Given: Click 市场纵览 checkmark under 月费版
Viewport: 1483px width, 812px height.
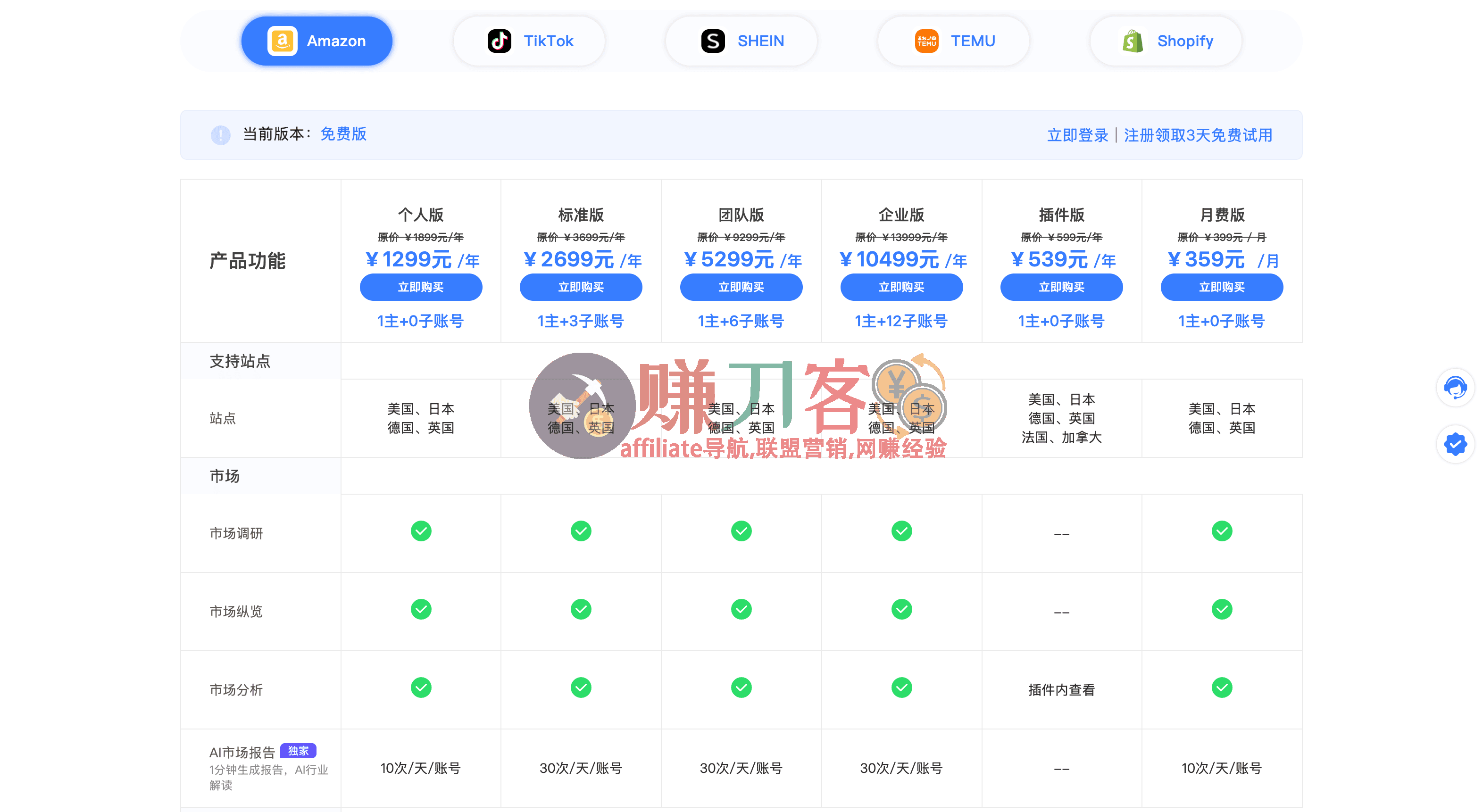Looking at the screenshot, I should pyautogui.click(x=1222, y=609).
